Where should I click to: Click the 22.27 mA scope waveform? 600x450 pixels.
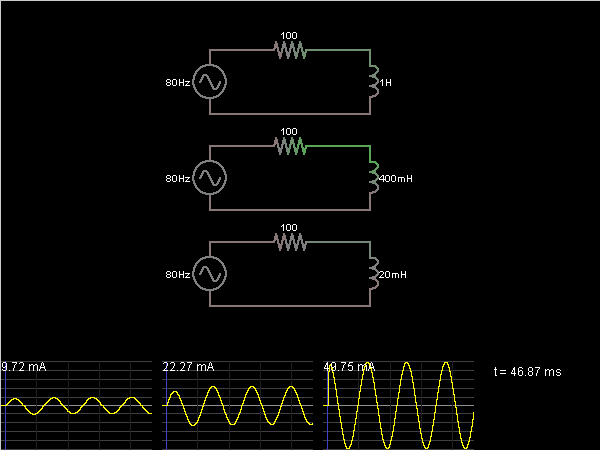coord(237,406)
